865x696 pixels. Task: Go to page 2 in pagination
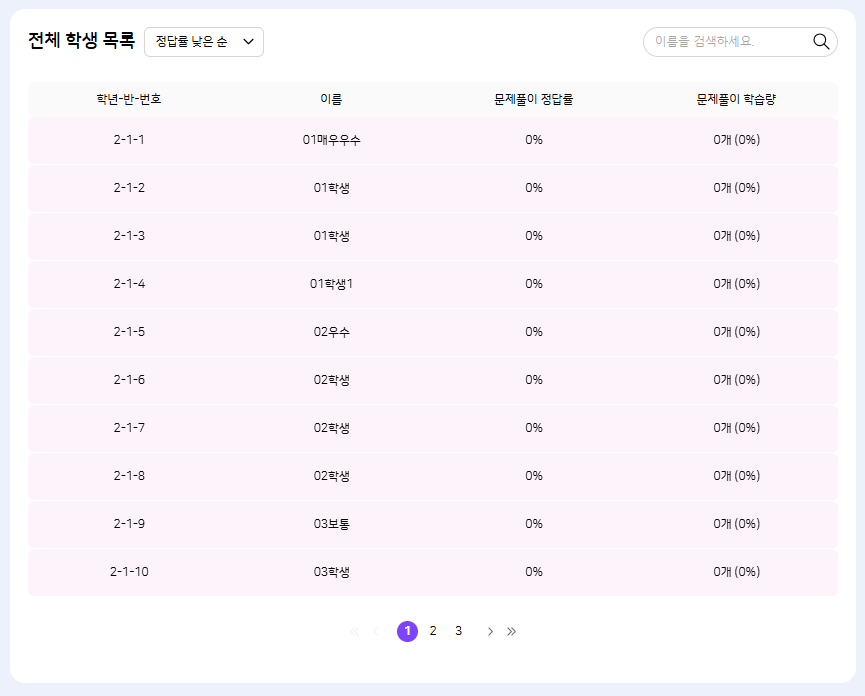click(x=433, y=631)
